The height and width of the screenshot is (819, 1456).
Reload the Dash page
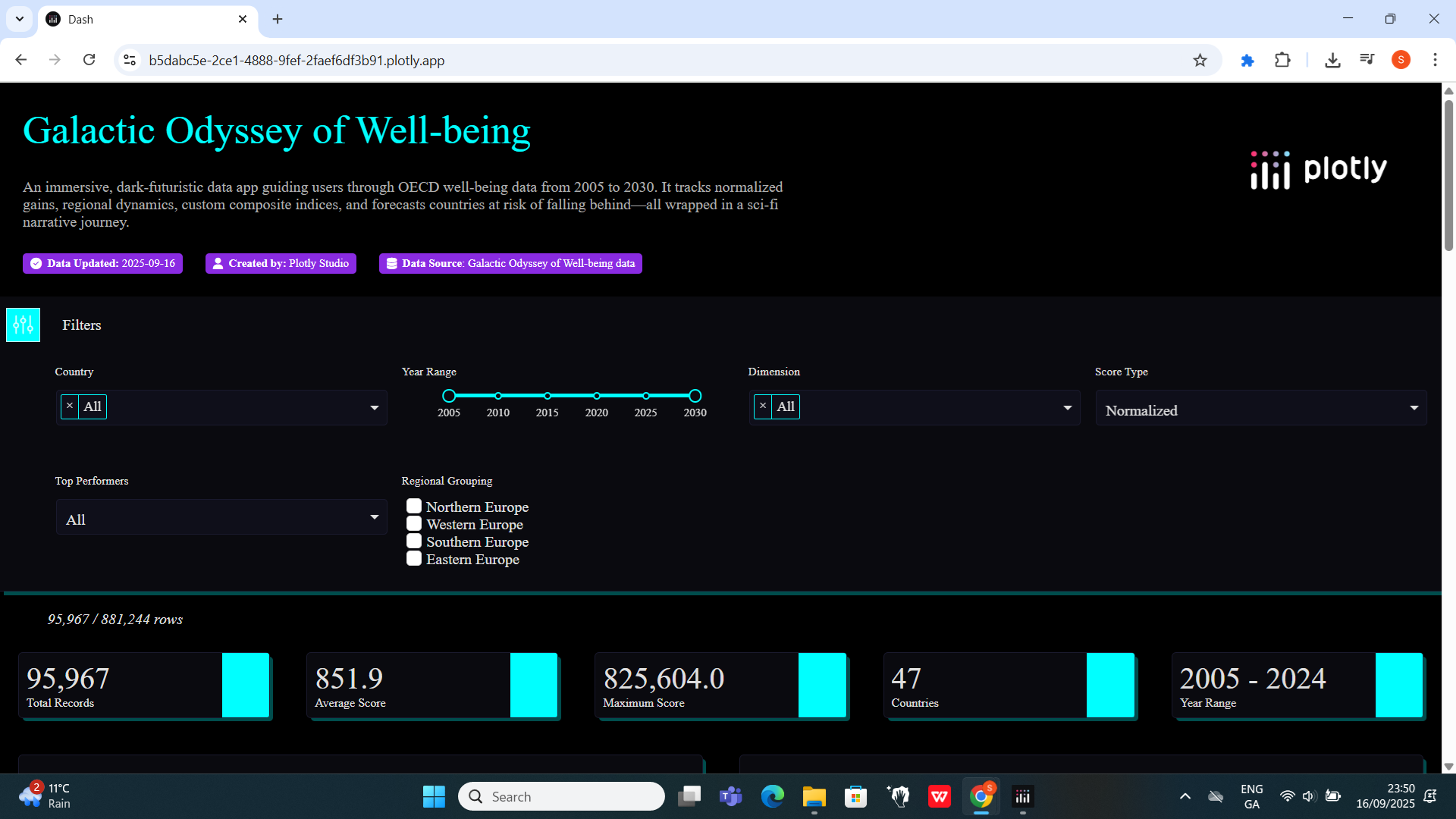(x=89, y=60)
